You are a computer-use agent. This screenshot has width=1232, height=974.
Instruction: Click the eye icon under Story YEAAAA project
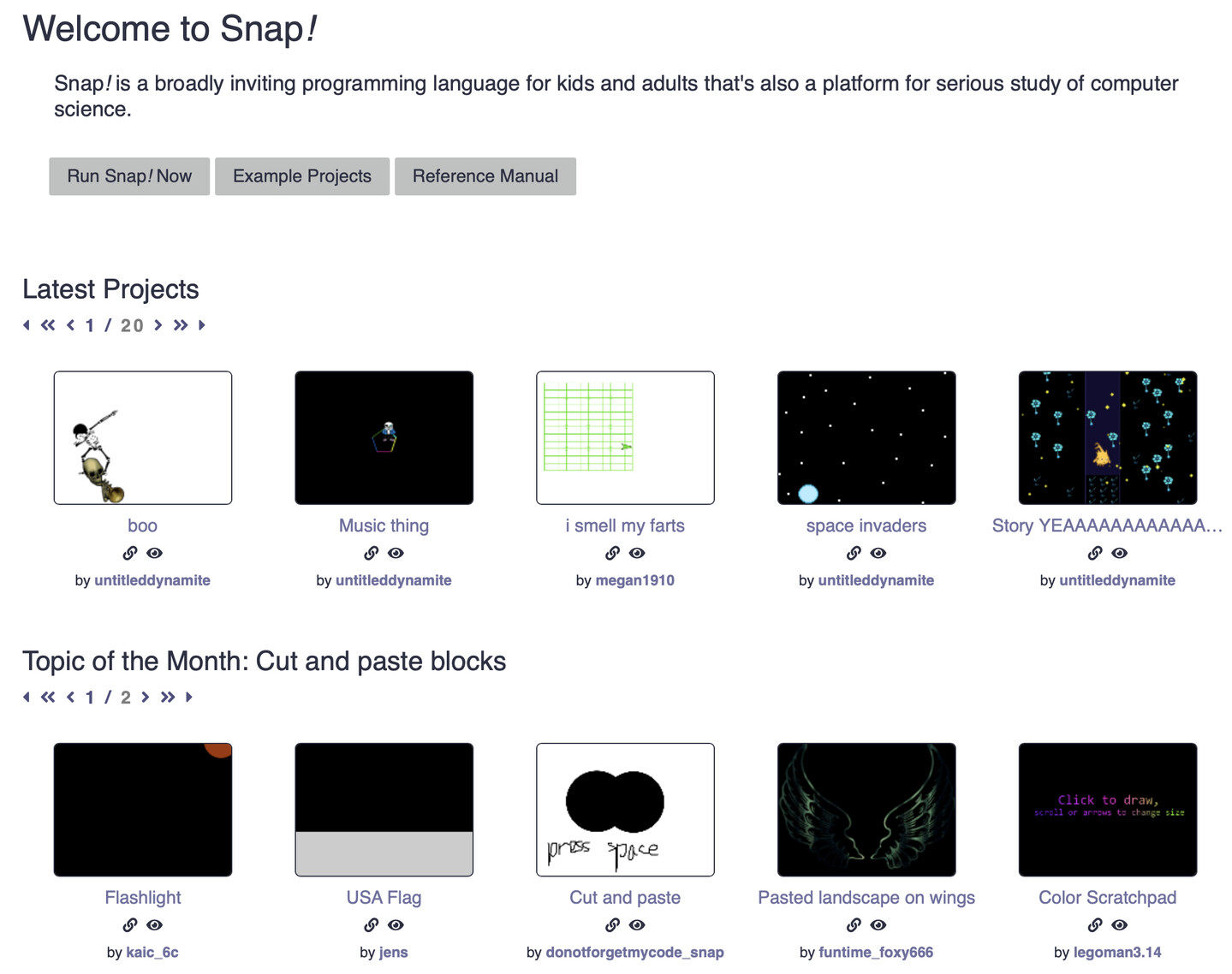[1120, 553]
